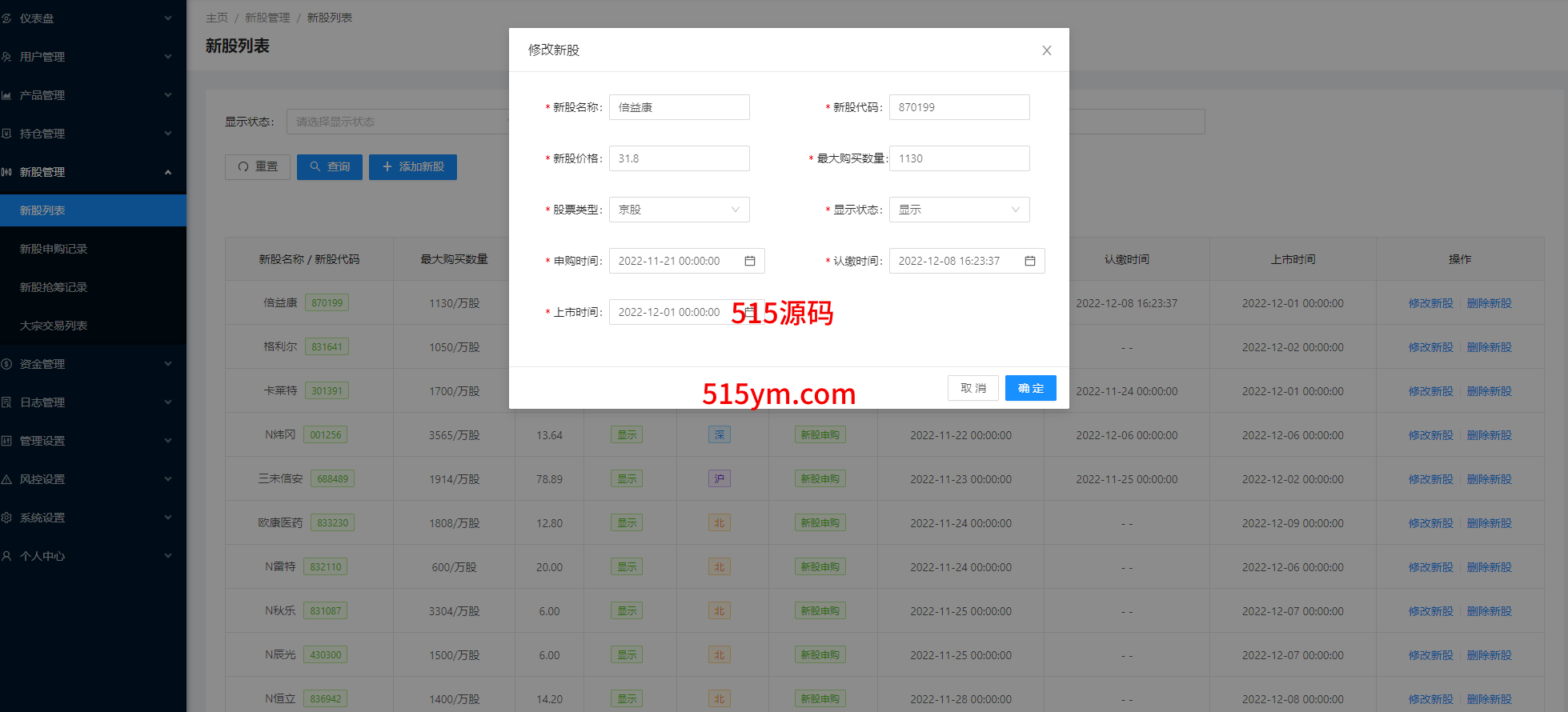The height and width of the screenshot is (712, 1568).
Task: Click the 取消 cancel button
Action: click(973, 388)
